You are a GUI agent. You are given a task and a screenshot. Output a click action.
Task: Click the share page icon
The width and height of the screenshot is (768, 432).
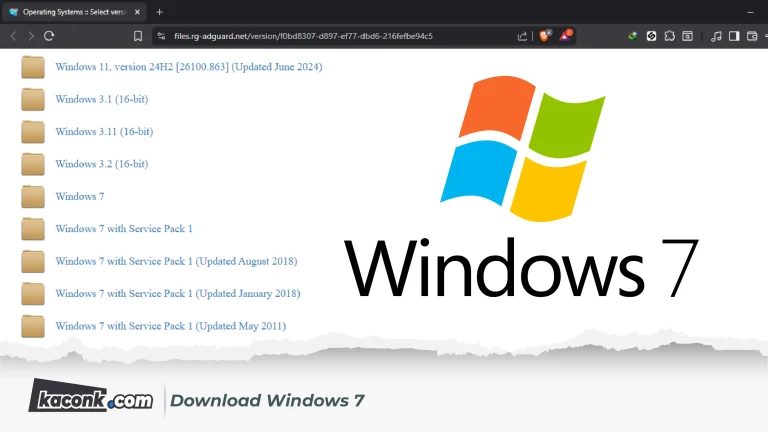[x=522, y=36]
